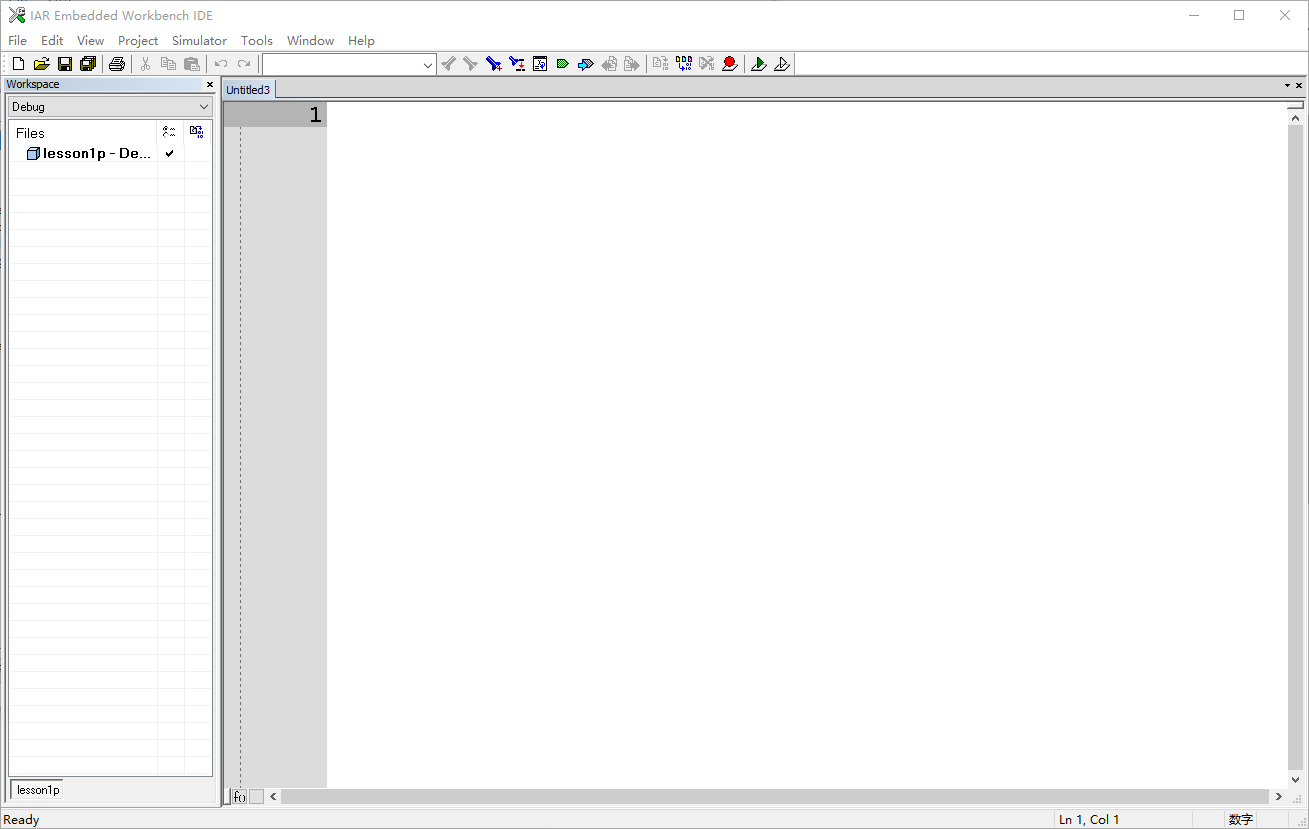1309x829 pixels.
Task: Open the File menu
Action: [x=17, y=41]
